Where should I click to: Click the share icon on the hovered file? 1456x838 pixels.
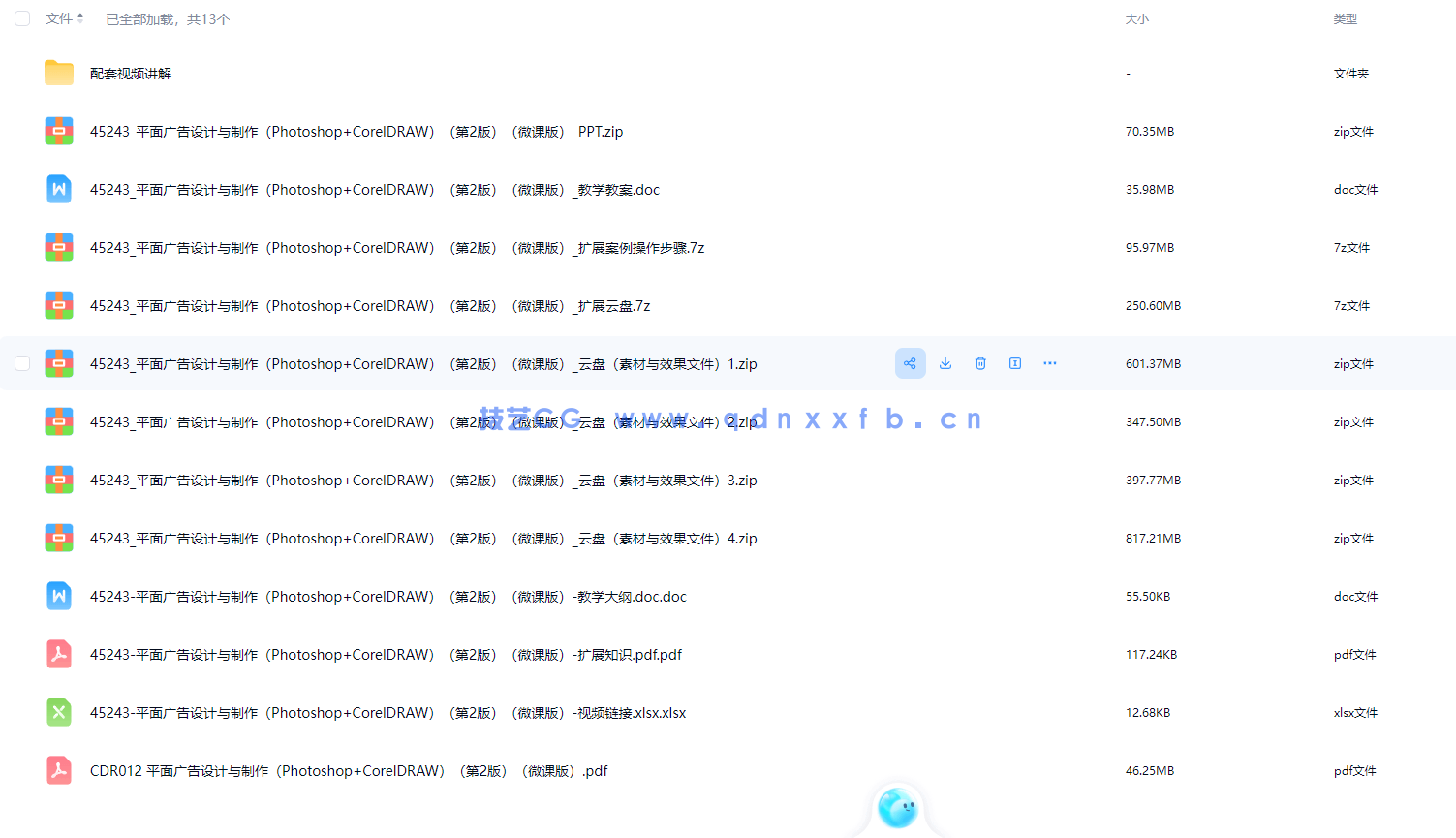point(910,363)
